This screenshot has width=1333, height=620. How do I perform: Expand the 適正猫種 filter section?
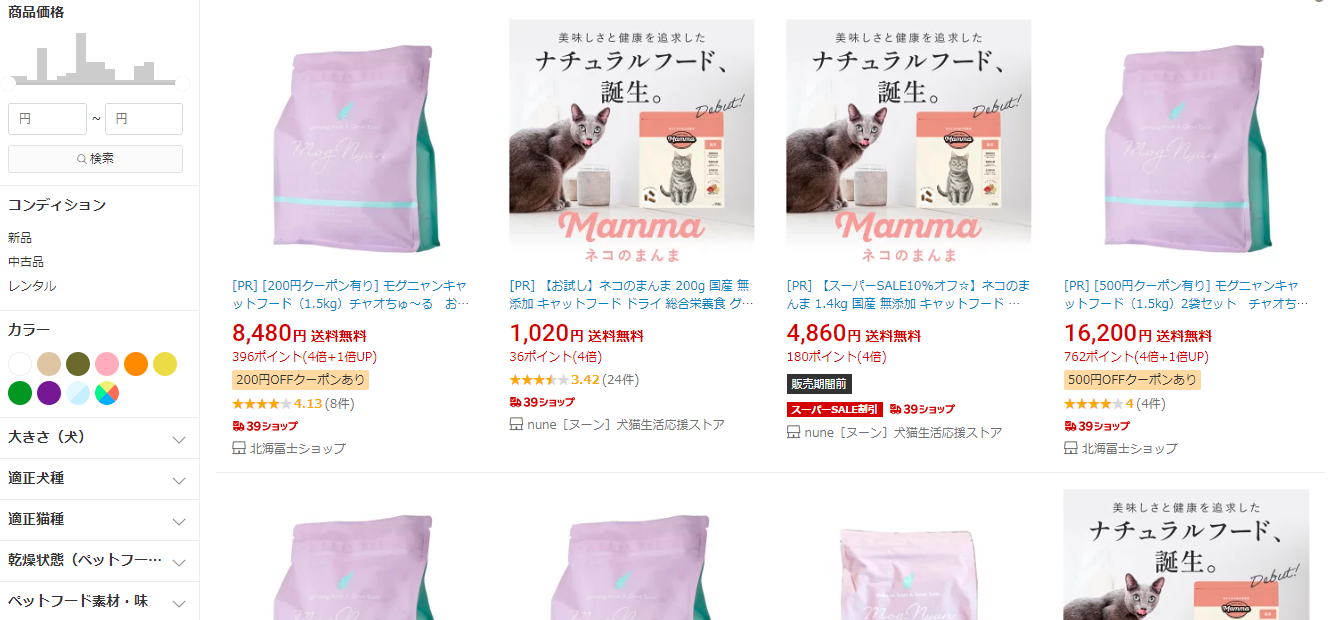coord(99,520)
